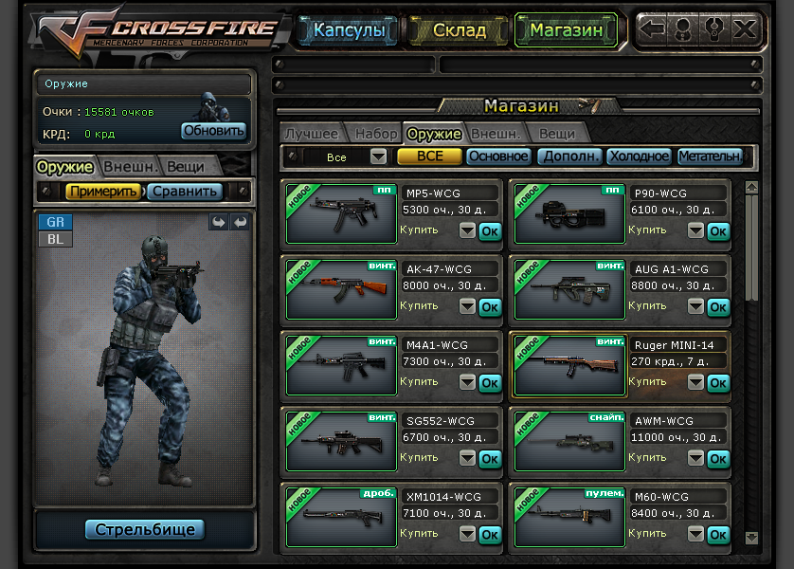Click the P90-WCG weapon image
Image resolution: width=794 pixels, height=569 pixels.
(x=569, y=214)
